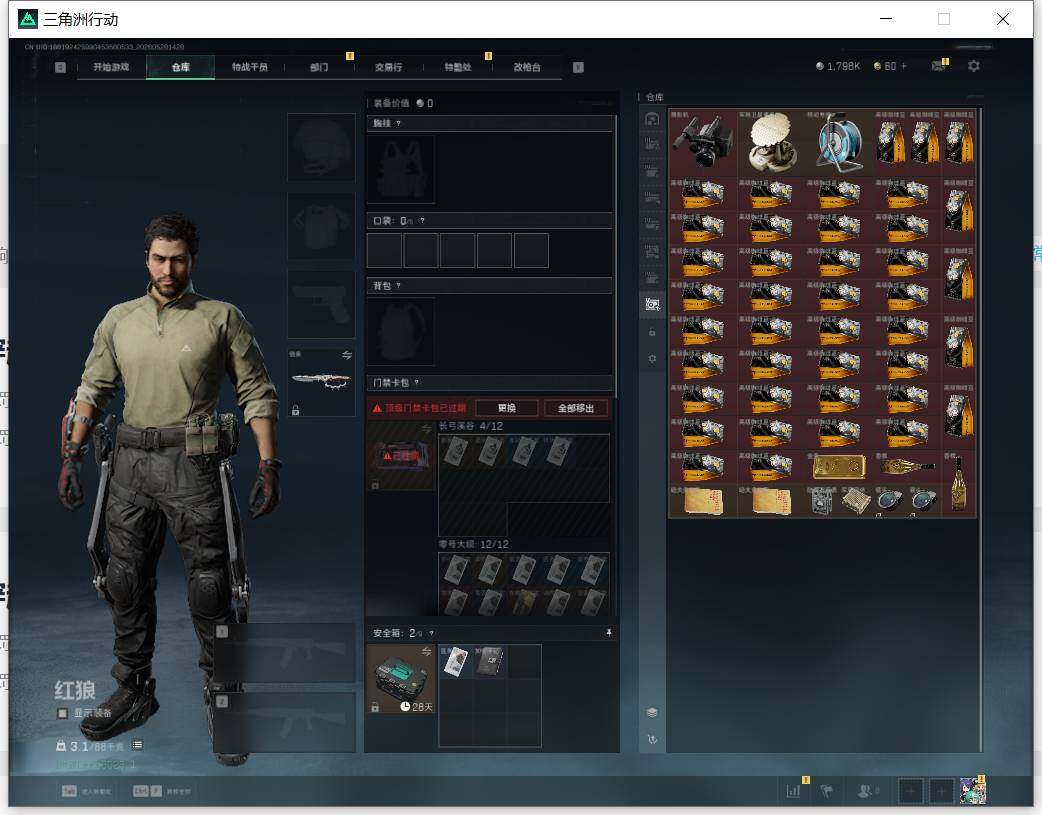
Task: Toggle the 显示装备 checkbox
Action: click(x=62, y=713)
